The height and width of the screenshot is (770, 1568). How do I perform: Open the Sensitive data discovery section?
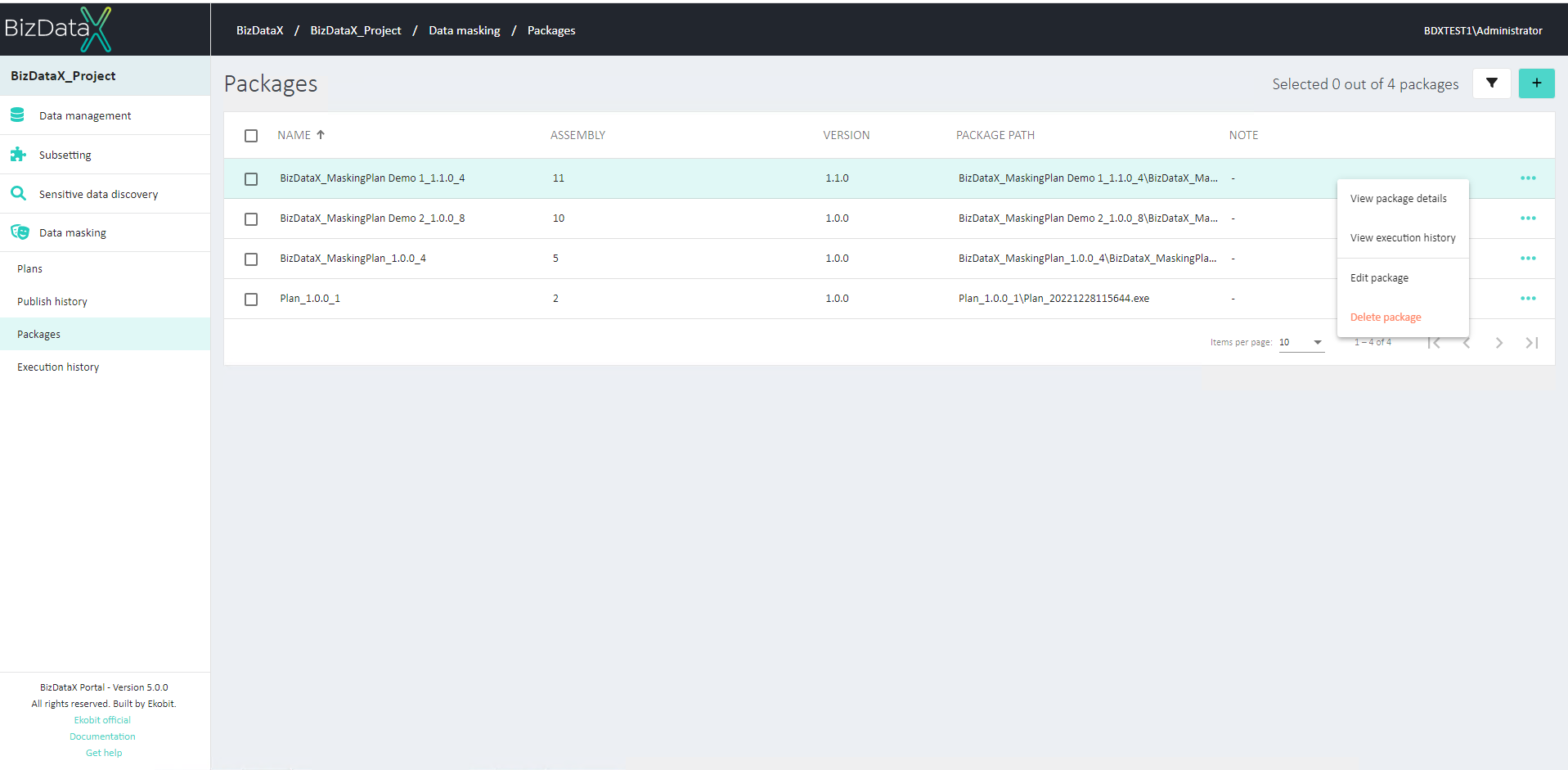click(105, 194)
